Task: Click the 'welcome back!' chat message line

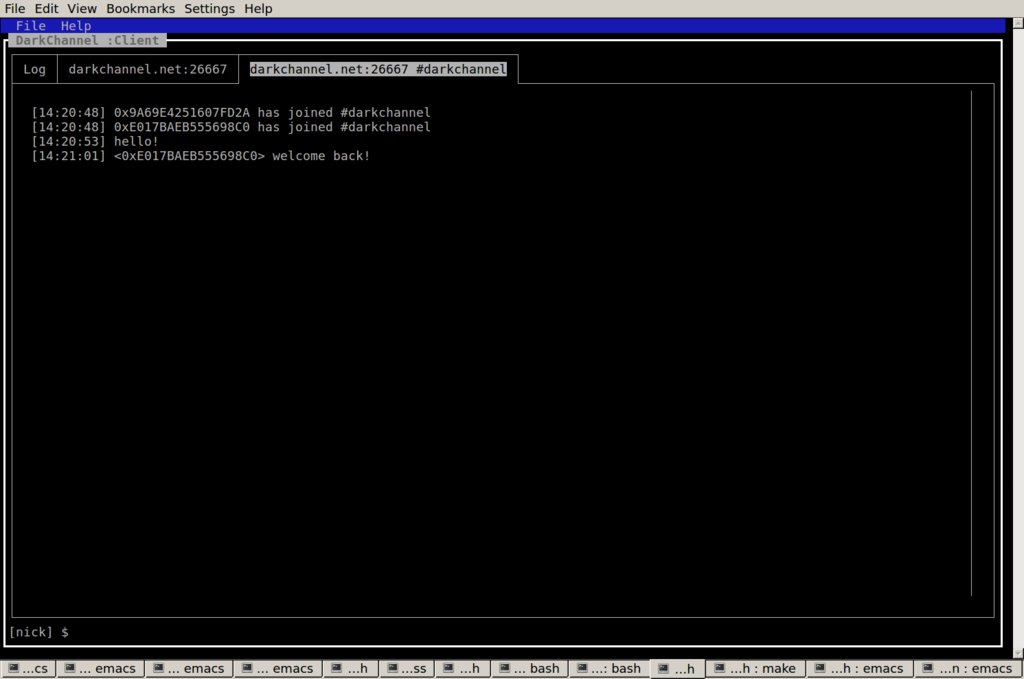Action: 320,156
